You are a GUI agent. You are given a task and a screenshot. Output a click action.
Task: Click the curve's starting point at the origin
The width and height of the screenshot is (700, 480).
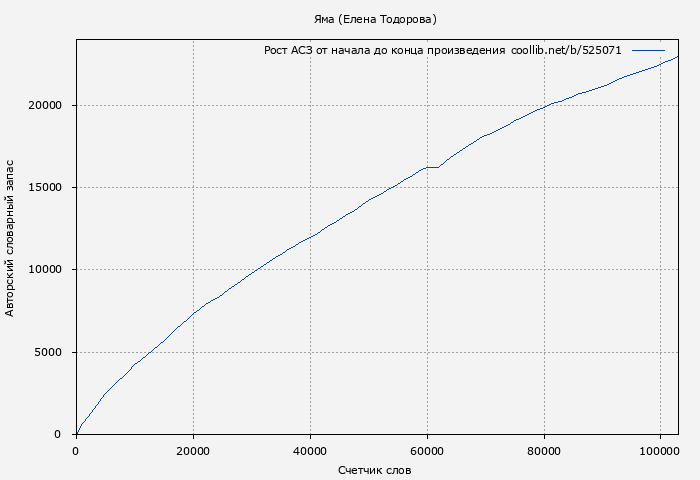(x=77, y=433)
